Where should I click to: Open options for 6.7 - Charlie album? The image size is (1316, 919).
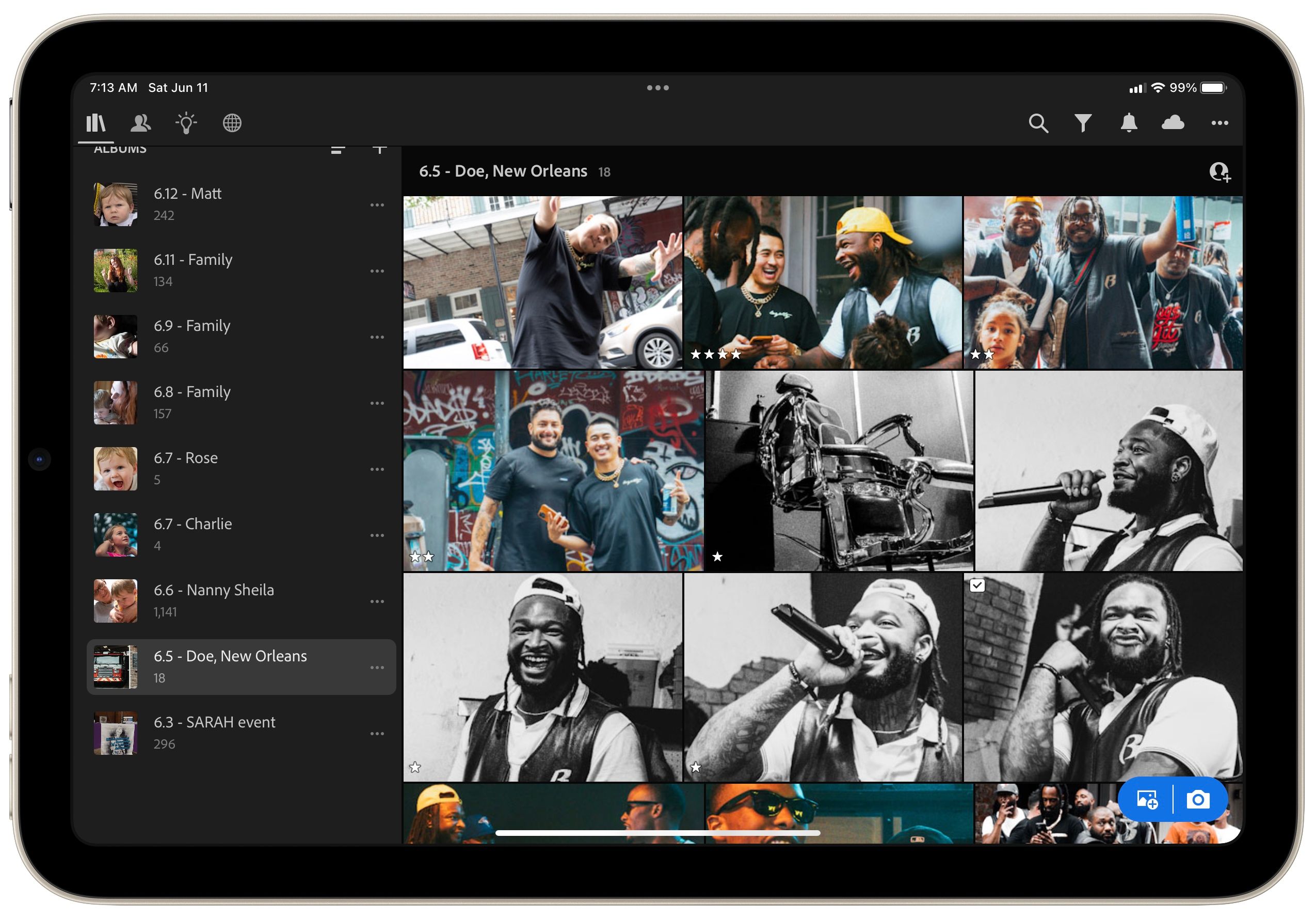[377, 535]
